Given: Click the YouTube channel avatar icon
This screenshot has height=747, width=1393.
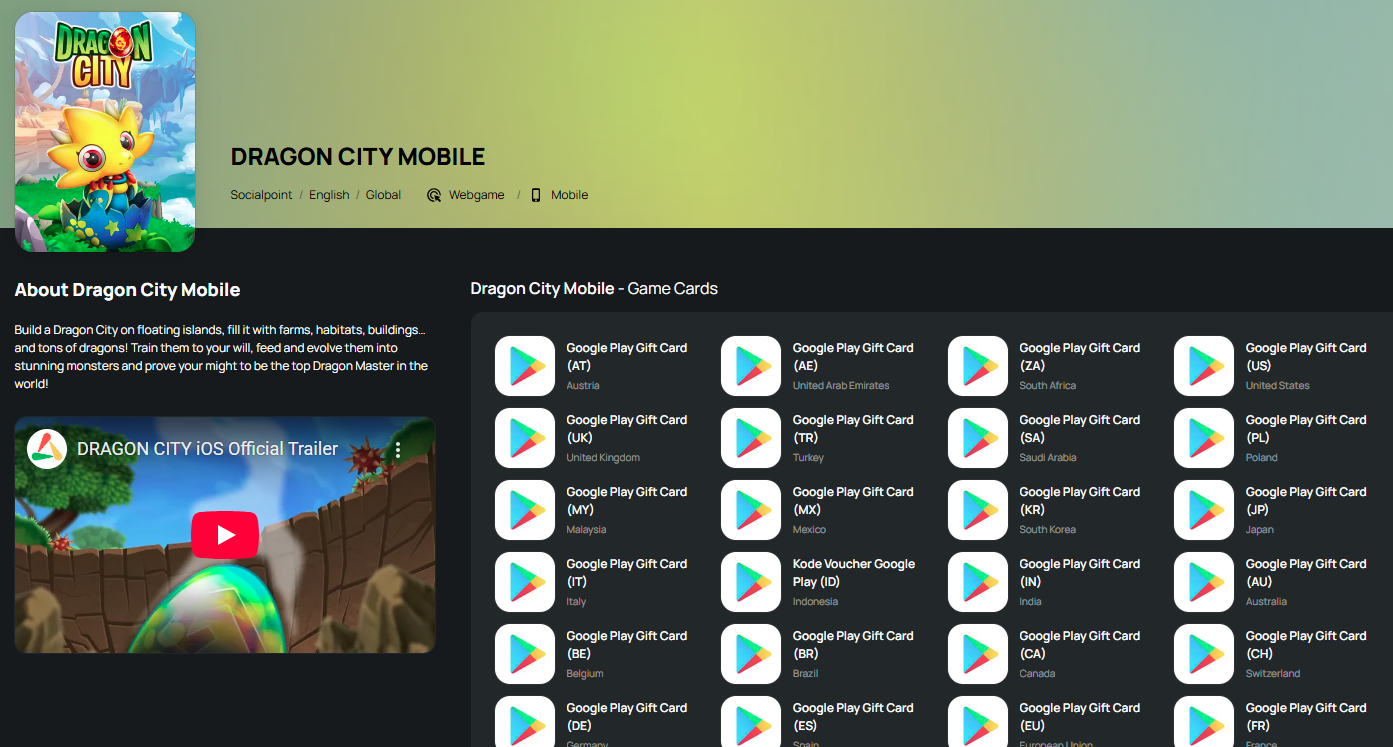Looking at the screenshot, I should pos(47,449).
